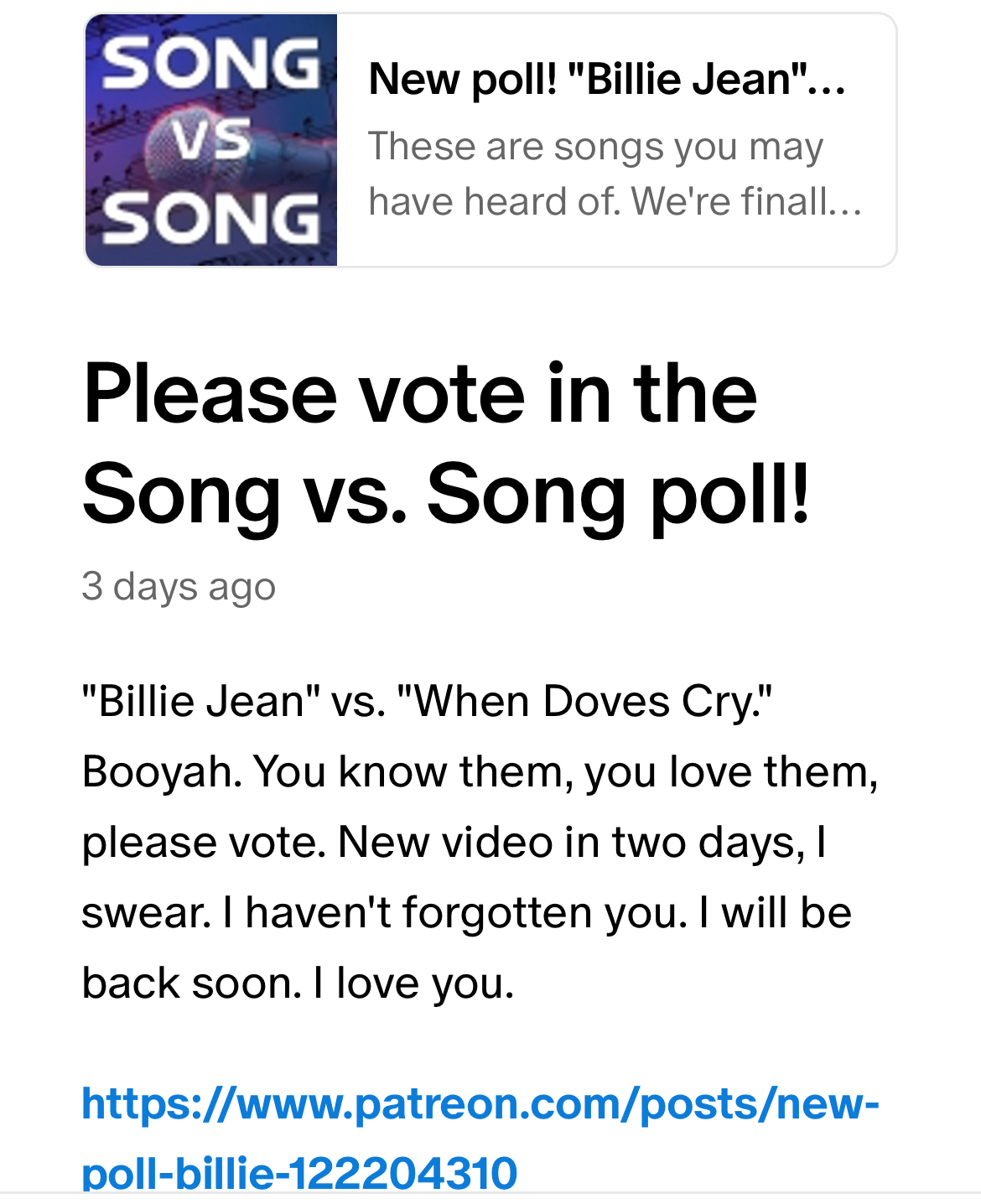Click the bottom SONG word in the logo
The height and width of the screenshot is (1204, 981).
210,217
